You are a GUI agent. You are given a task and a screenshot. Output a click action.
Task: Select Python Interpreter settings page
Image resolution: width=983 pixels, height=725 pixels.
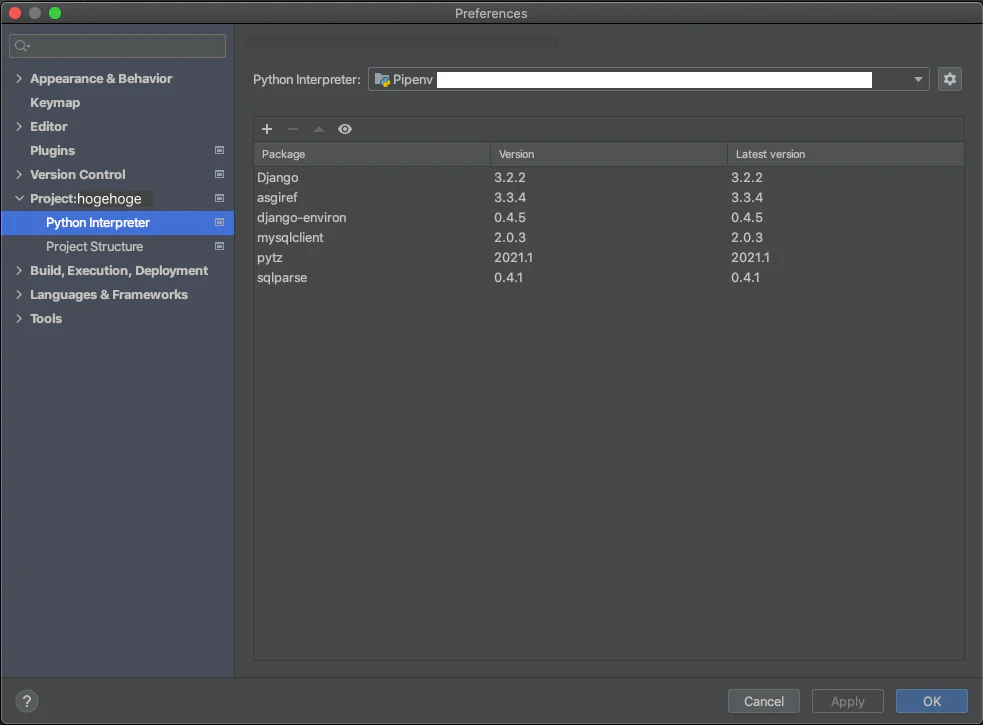coord(118,223)
